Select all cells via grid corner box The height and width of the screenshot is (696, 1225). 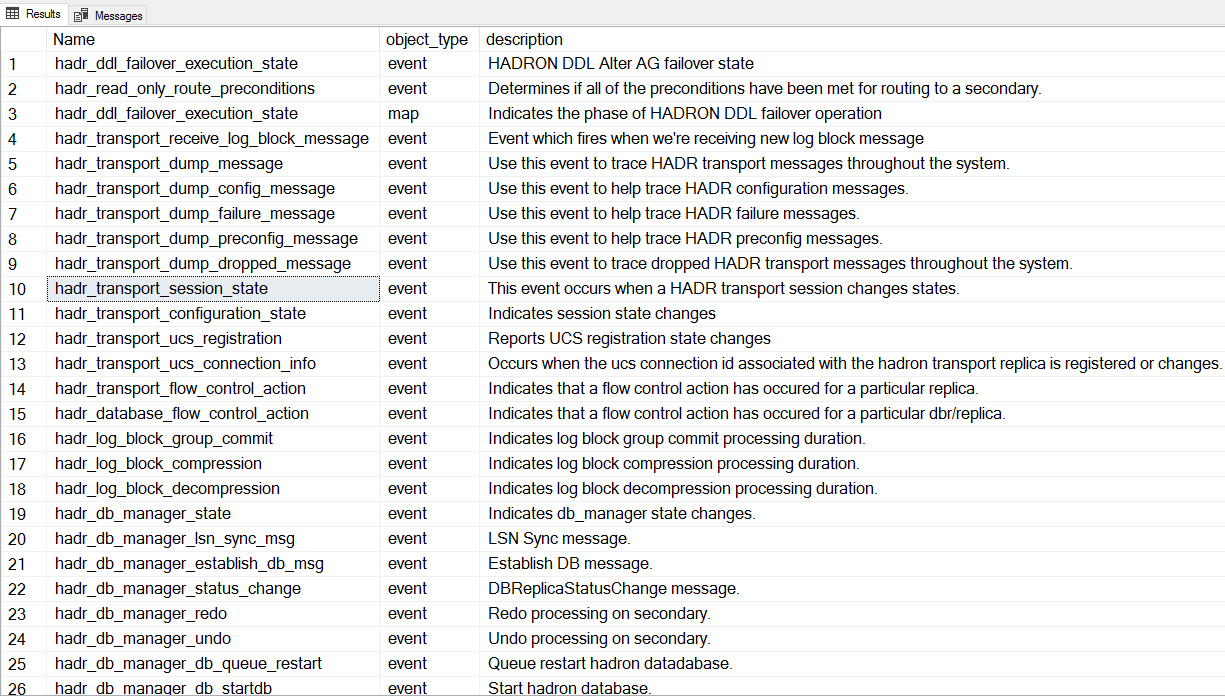coord(23,40)
